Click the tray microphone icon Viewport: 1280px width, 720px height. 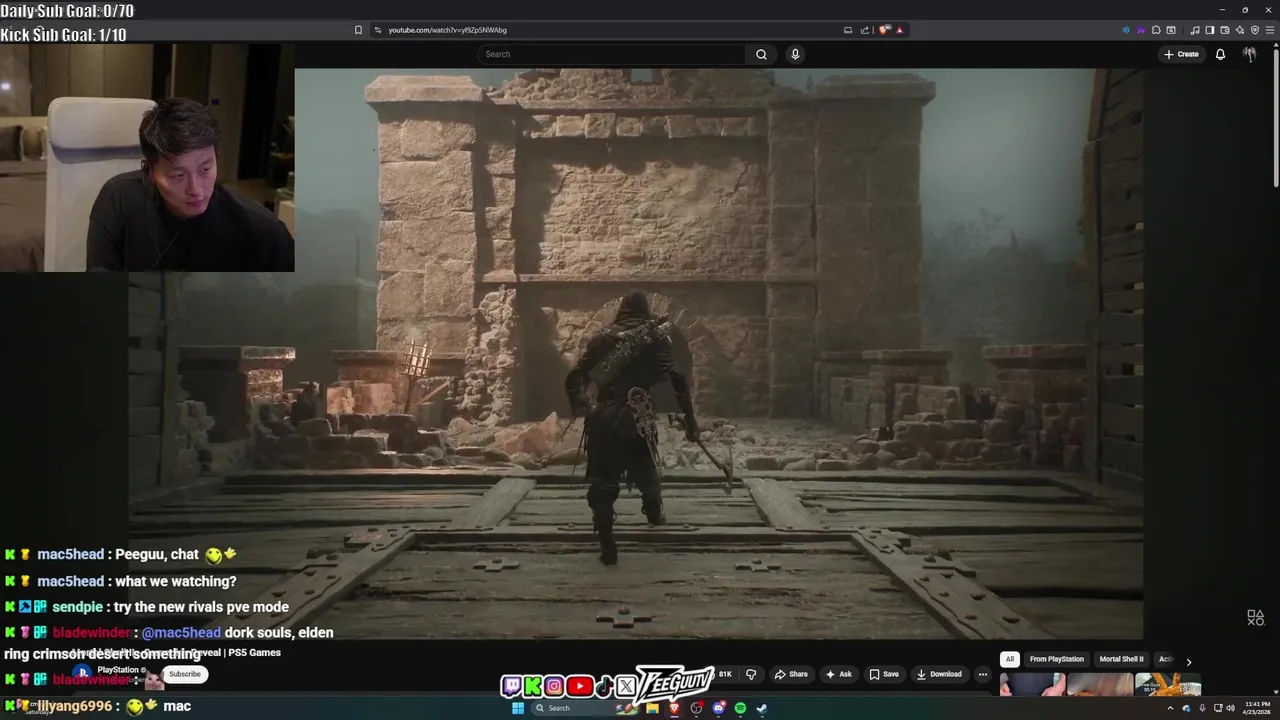(x=1202, y=708)
